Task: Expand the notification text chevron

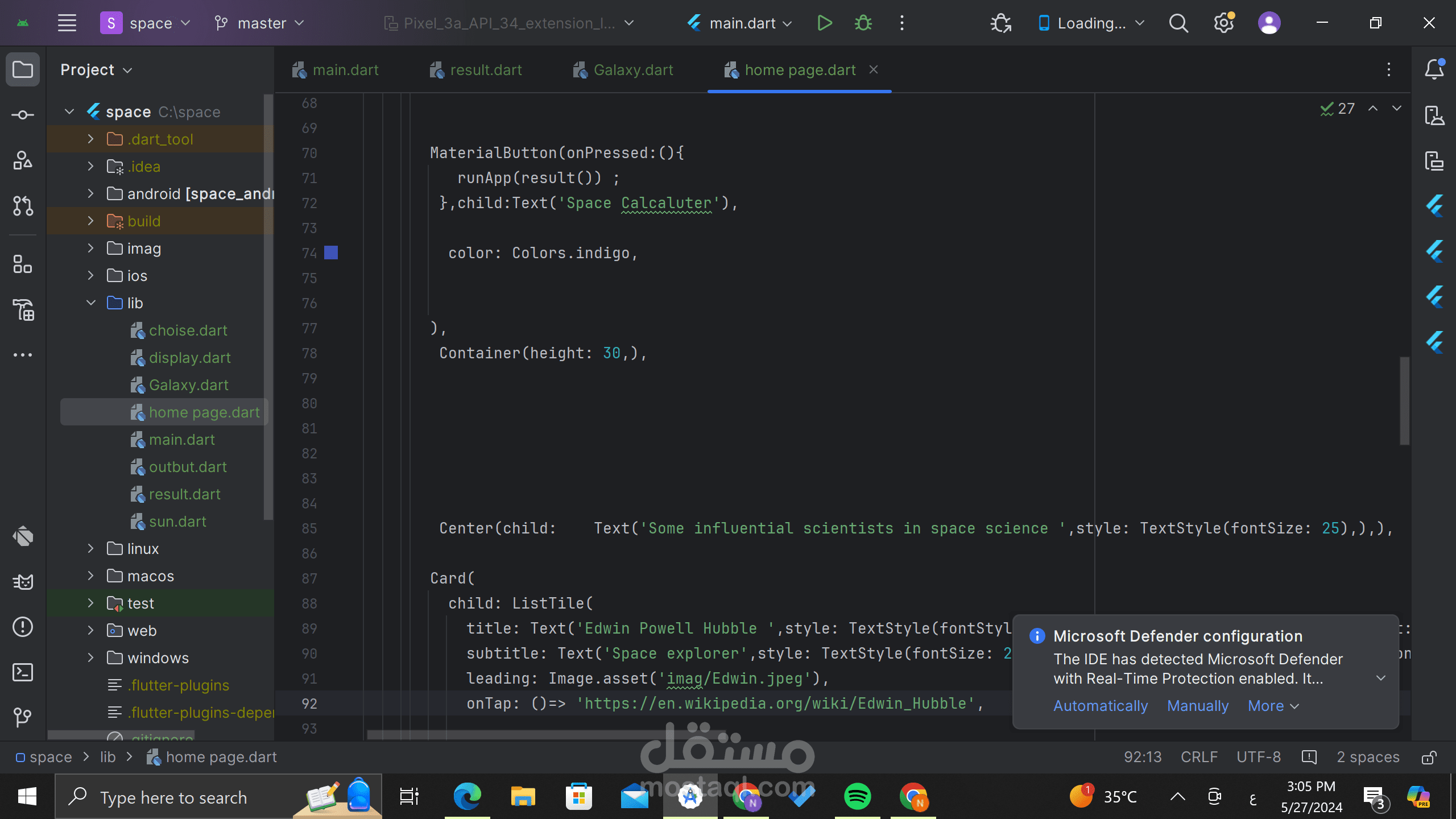Action: pos(1381,678)
